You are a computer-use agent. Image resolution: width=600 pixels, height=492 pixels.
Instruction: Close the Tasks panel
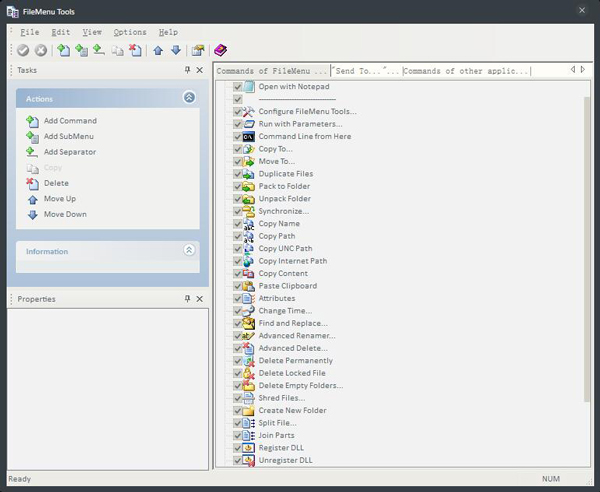pyautogui.click(x=200, y=70)
